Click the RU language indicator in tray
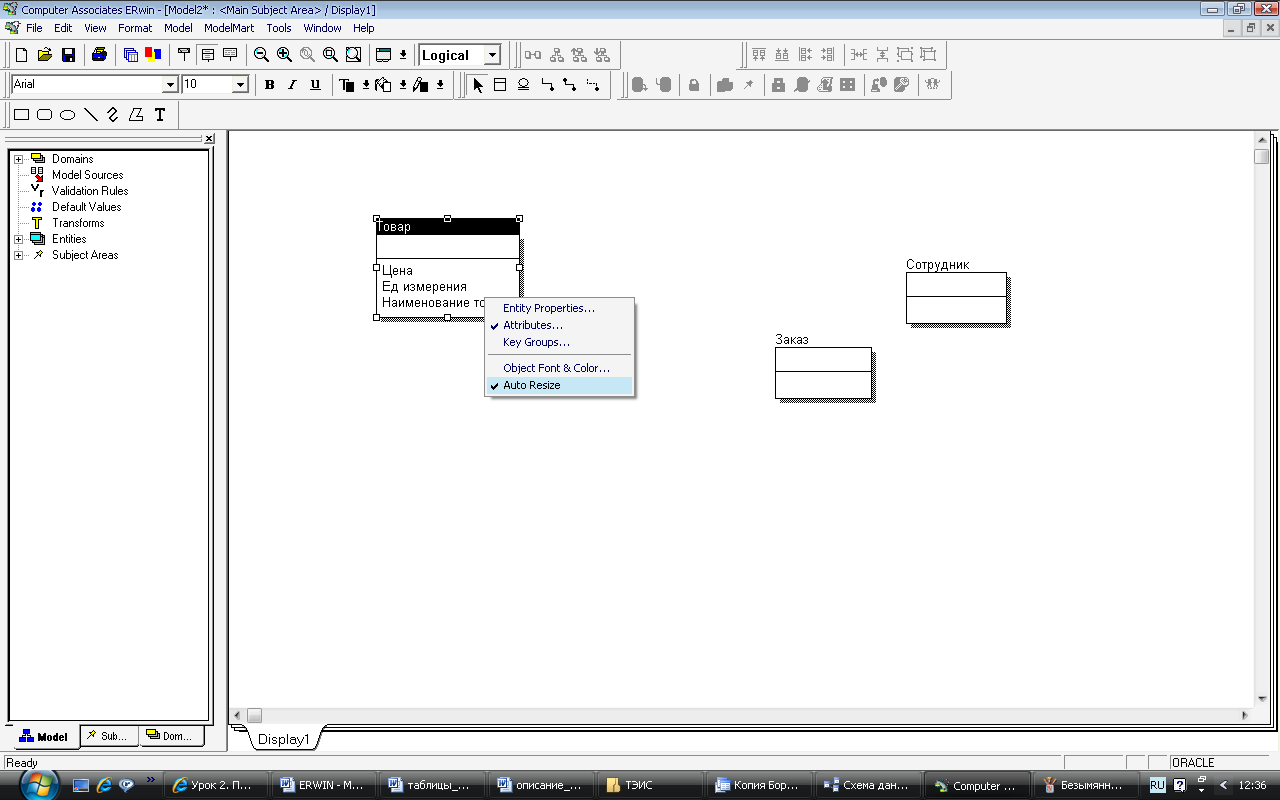The image size is (1280, 800). tap(1157, 786)
